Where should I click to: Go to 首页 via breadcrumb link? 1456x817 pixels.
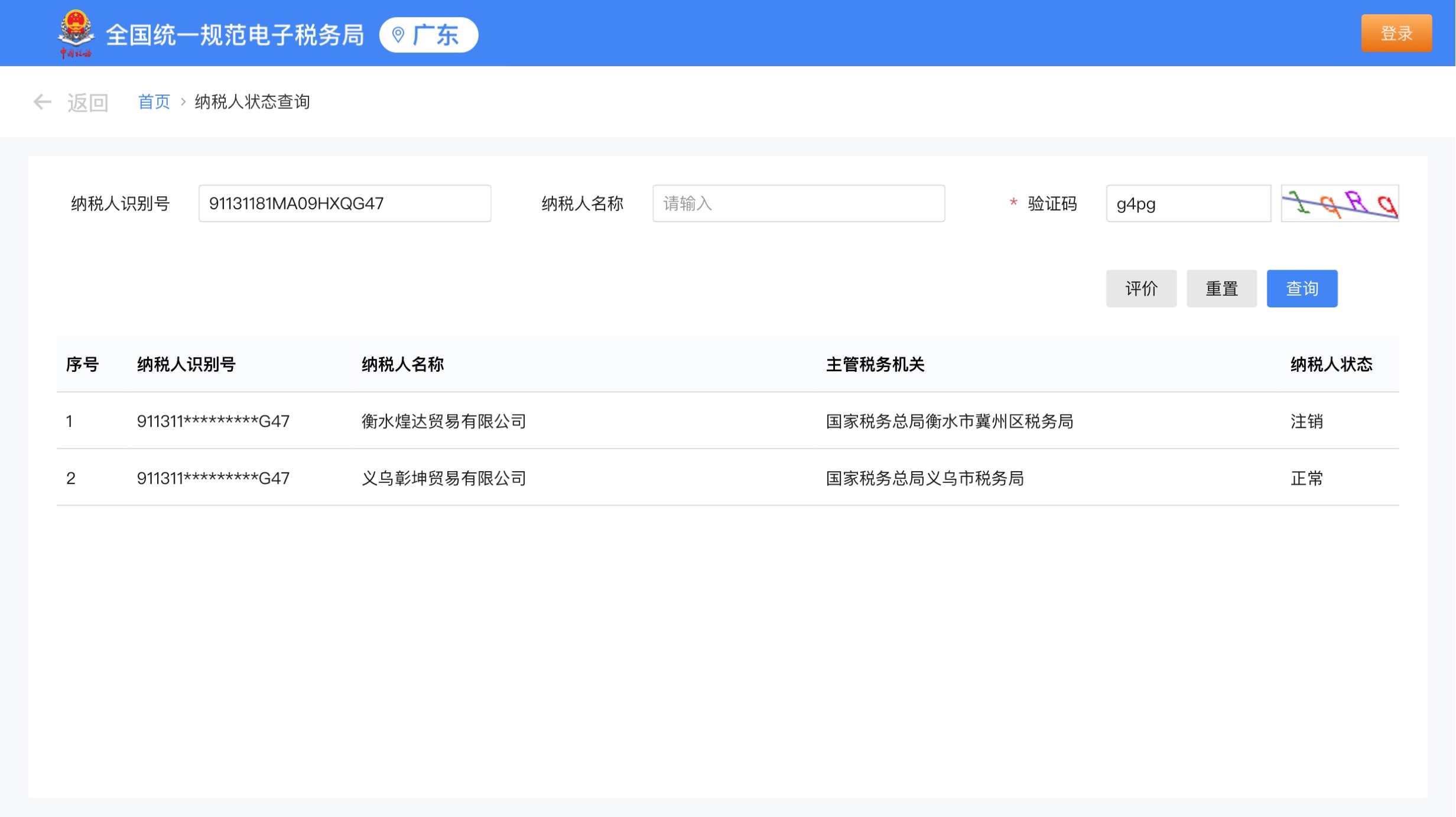(154, 102)
